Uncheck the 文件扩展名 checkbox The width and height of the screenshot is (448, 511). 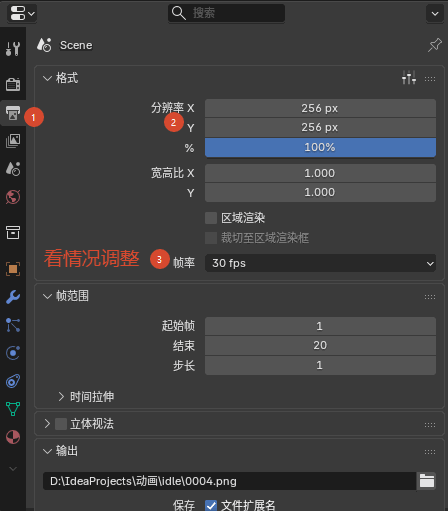[211, 505]
